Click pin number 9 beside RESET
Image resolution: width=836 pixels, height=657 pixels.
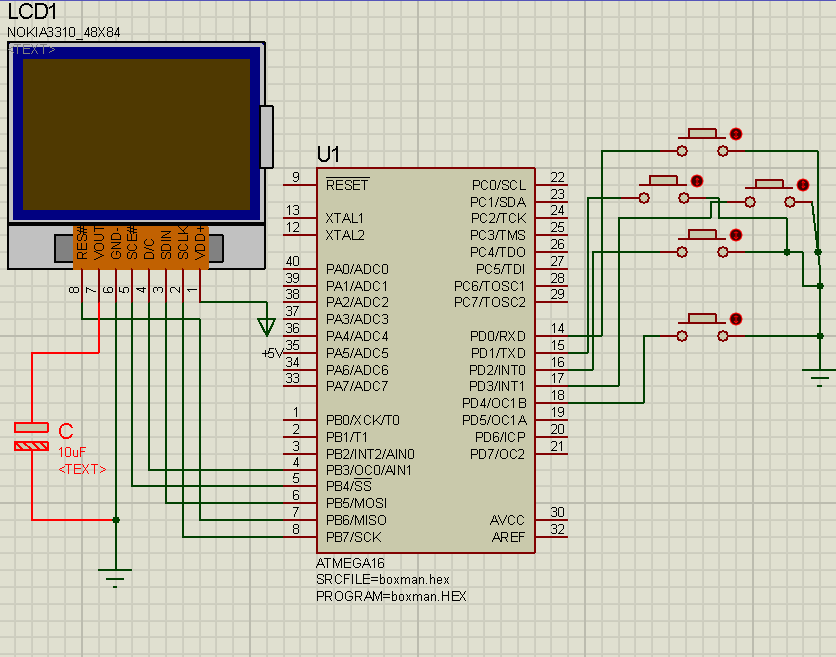296,177
